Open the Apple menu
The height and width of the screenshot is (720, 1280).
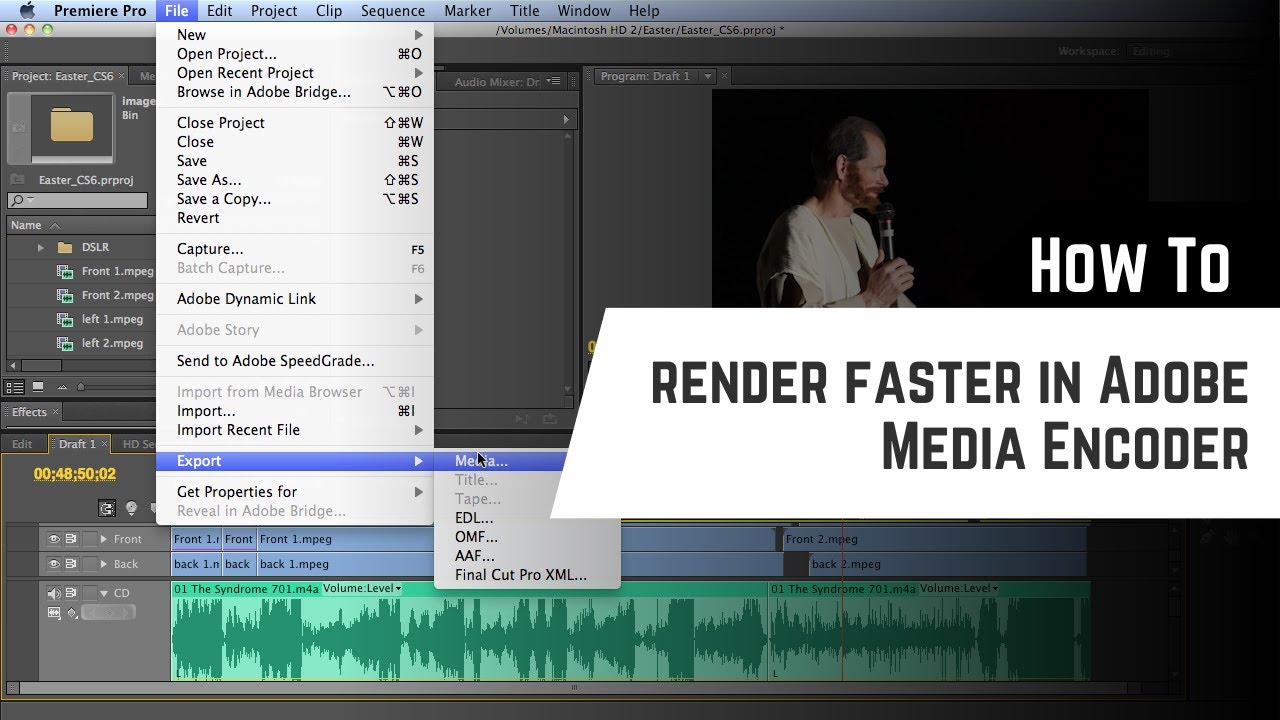coord(26,10)
